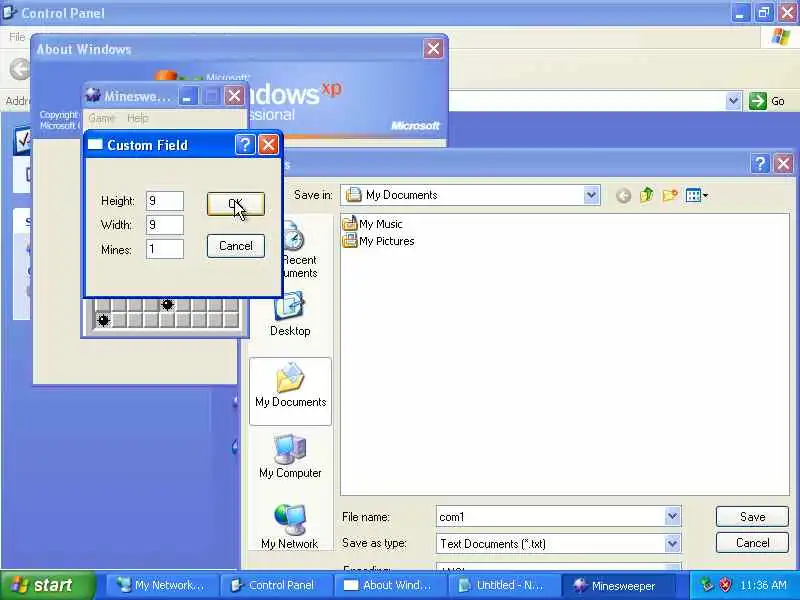
Task: Switch to Untitled Notepad taskbar button
Action: tap(505, 585)
